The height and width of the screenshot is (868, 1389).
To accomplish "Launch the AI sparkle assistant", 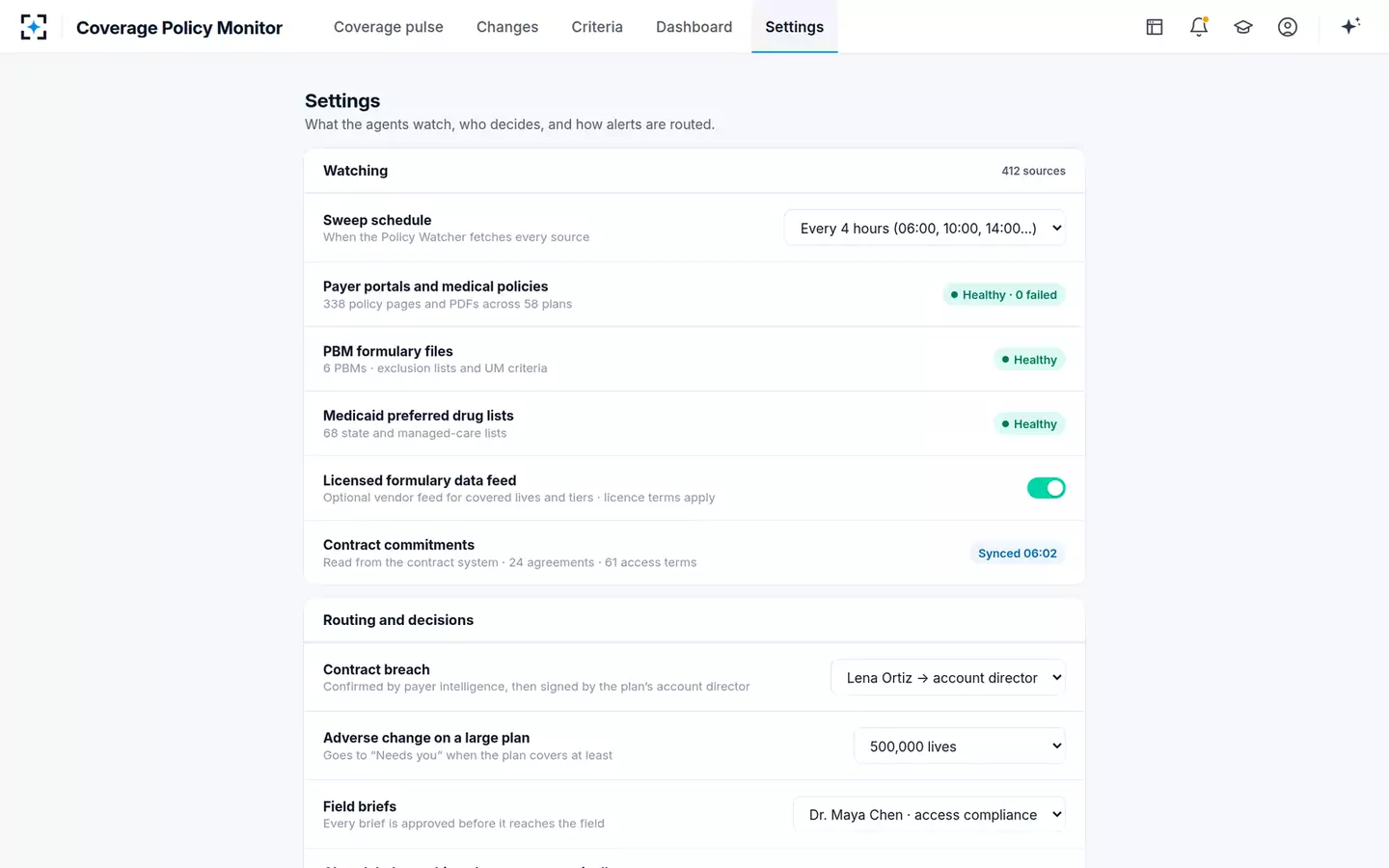I will click(1350, 26).
